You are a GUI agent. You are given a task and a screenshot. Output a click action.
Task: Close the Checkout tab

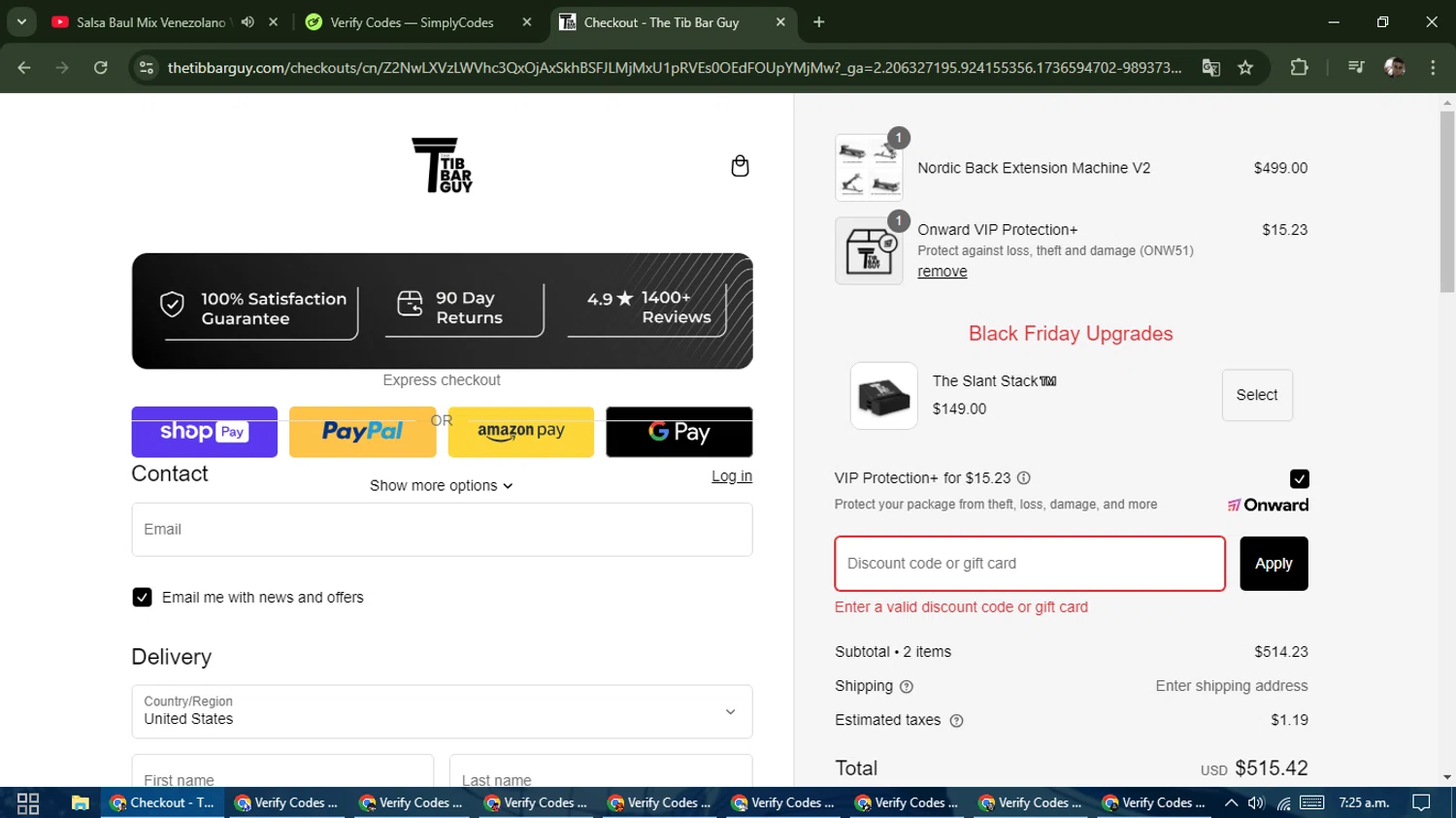click(780, 22)
